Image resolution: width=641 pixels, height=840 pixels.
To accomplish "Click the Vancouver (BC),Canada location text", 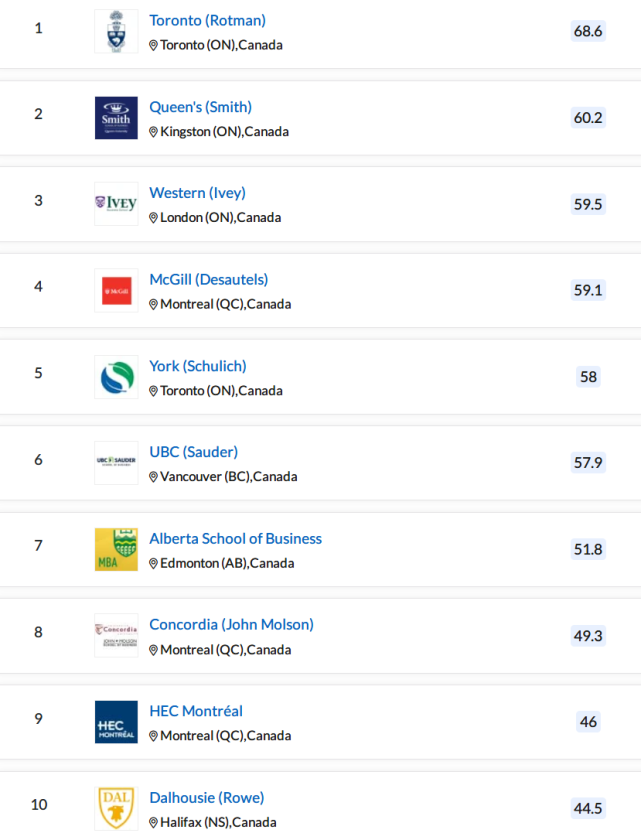I will click(229, 477).
